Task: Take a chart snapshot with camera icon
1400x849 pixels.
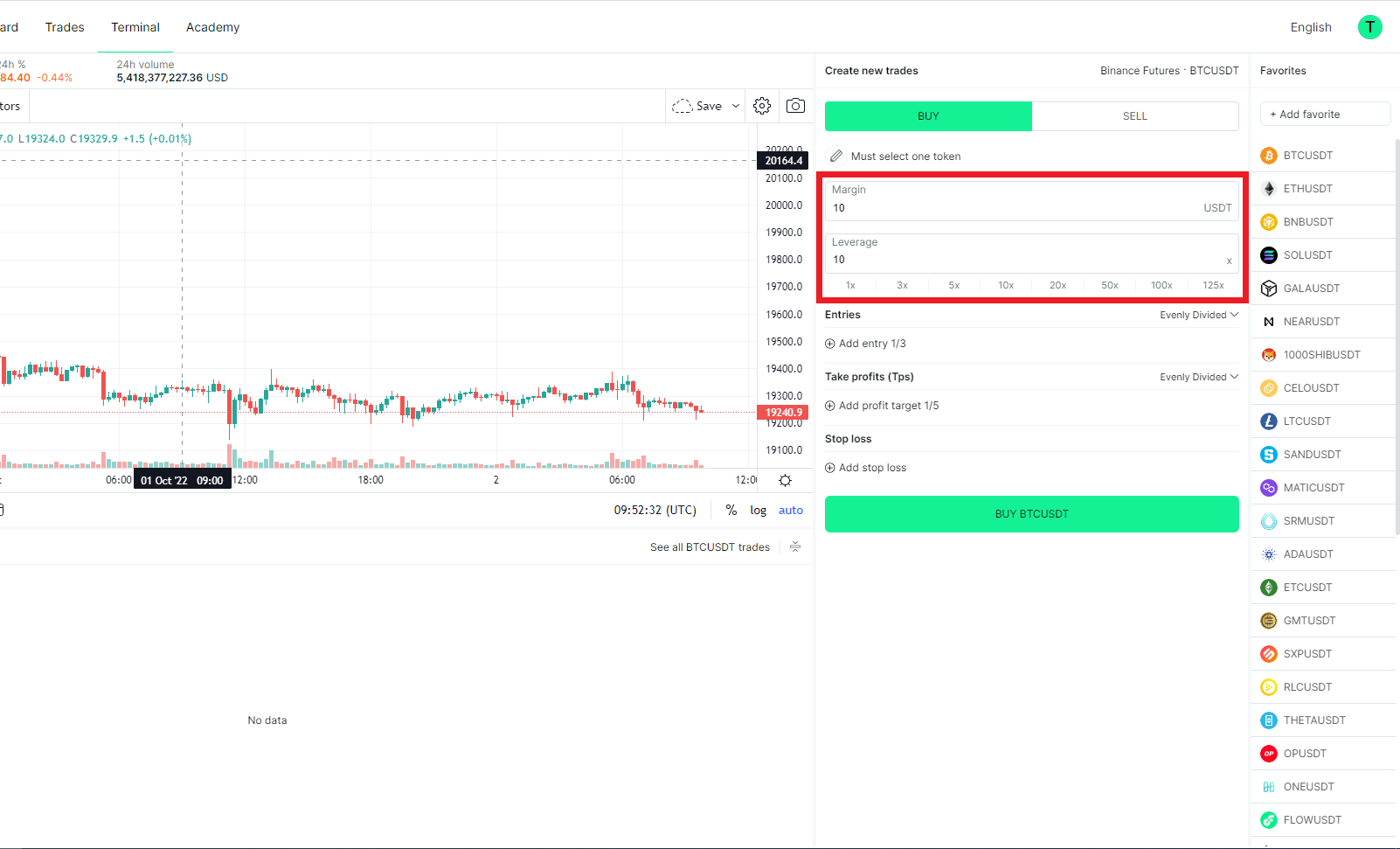Action: coord(795,106)
